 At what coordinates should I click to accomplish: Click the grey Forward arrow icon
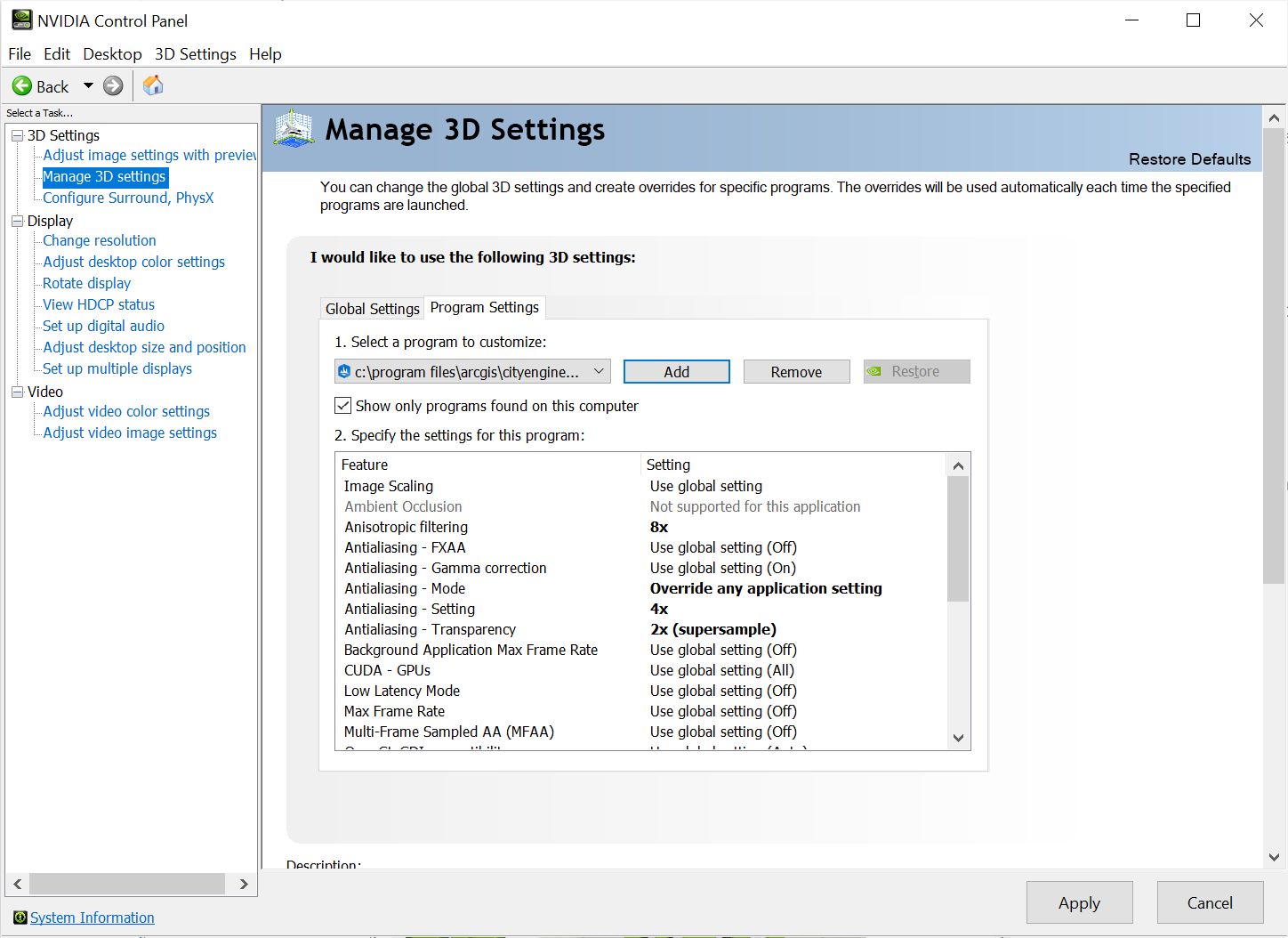coord(113,86)
